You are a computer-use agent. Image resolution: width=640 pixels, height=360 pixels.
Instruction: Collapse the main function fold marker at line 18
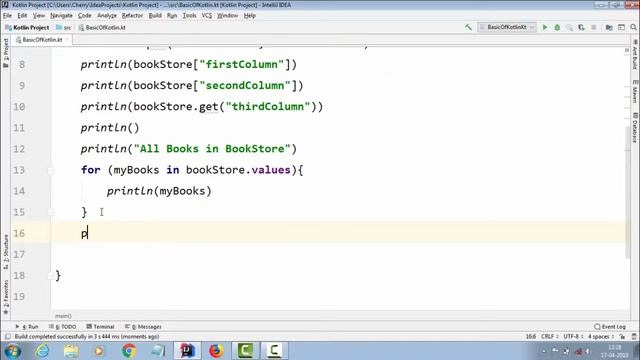51,276
